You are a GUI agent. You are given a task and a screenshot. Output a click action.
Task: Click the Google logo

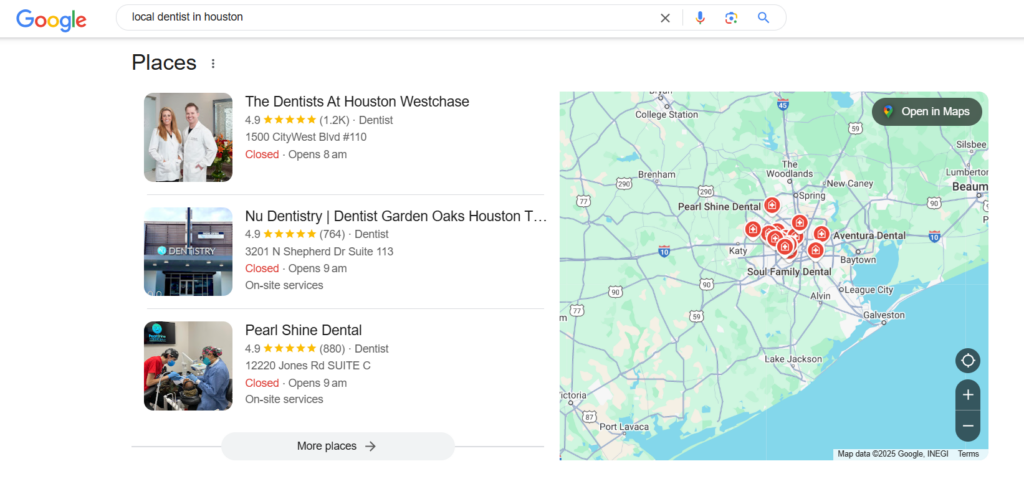pos(52,20)
